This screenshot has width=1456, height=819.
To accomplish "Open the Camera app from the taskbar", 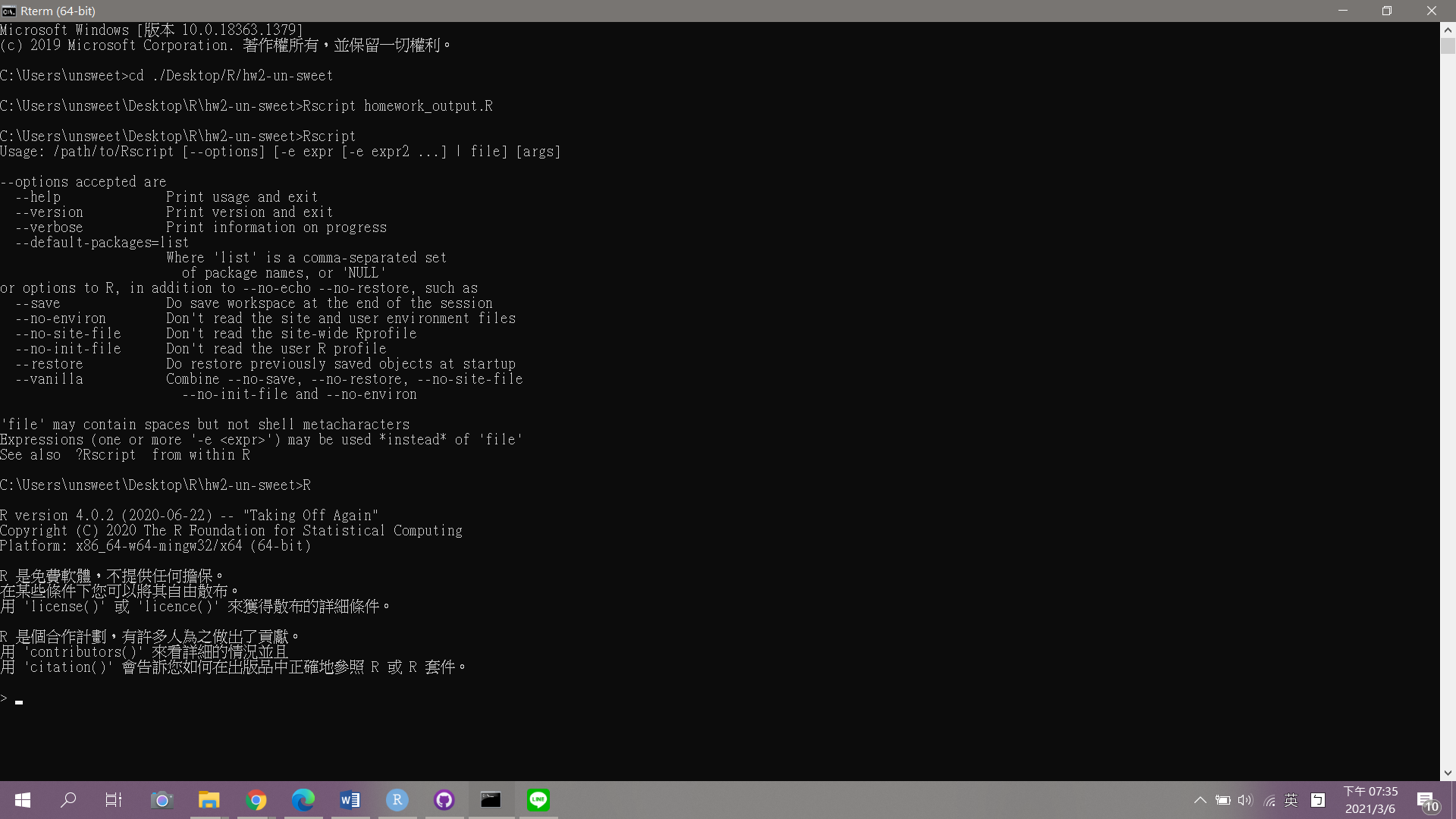I will pos(162,800).
